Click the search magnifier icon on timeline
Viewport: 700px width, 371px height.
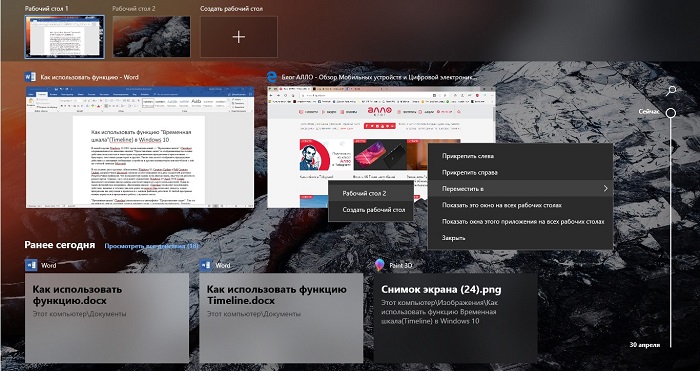[671, 91]
